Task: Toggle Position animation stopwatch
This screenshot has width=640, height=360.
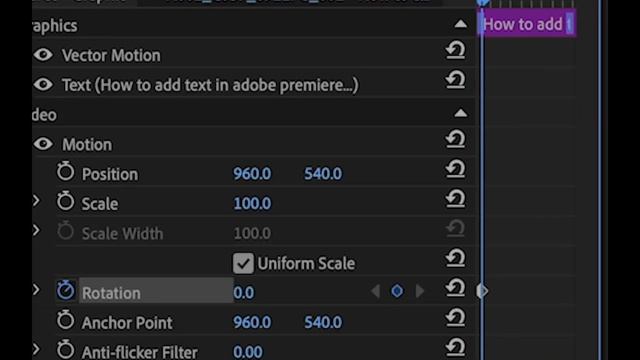Action: coord(65,171)
